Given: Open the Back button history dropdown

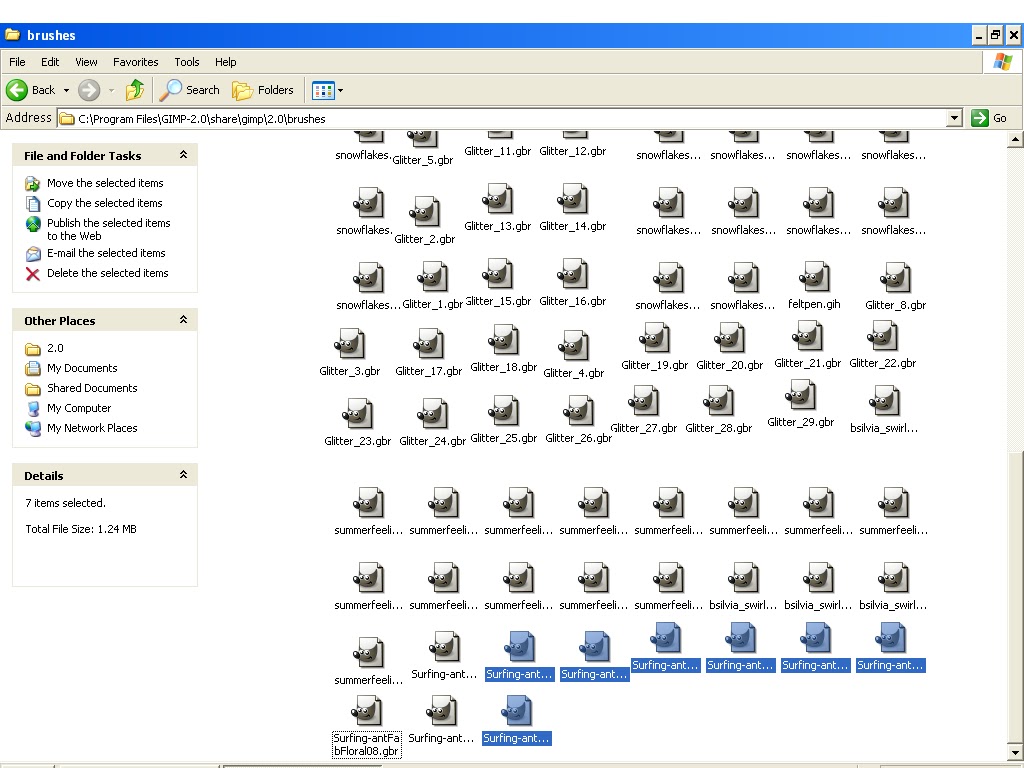Looking at the screenshot, I should tap(64, 90).
